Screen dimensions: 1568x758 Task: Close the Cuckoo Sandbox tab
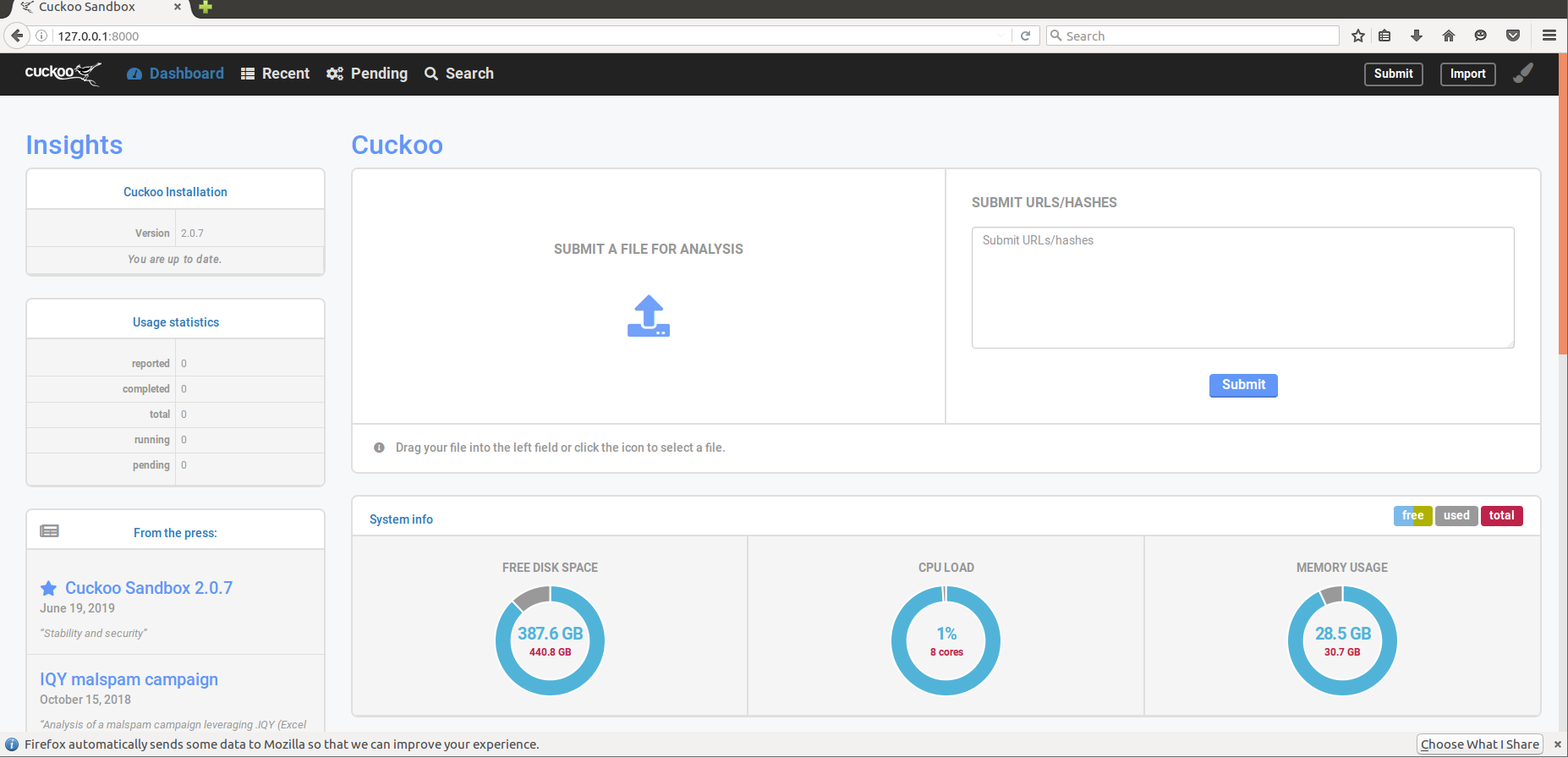[x=177, y=7]
